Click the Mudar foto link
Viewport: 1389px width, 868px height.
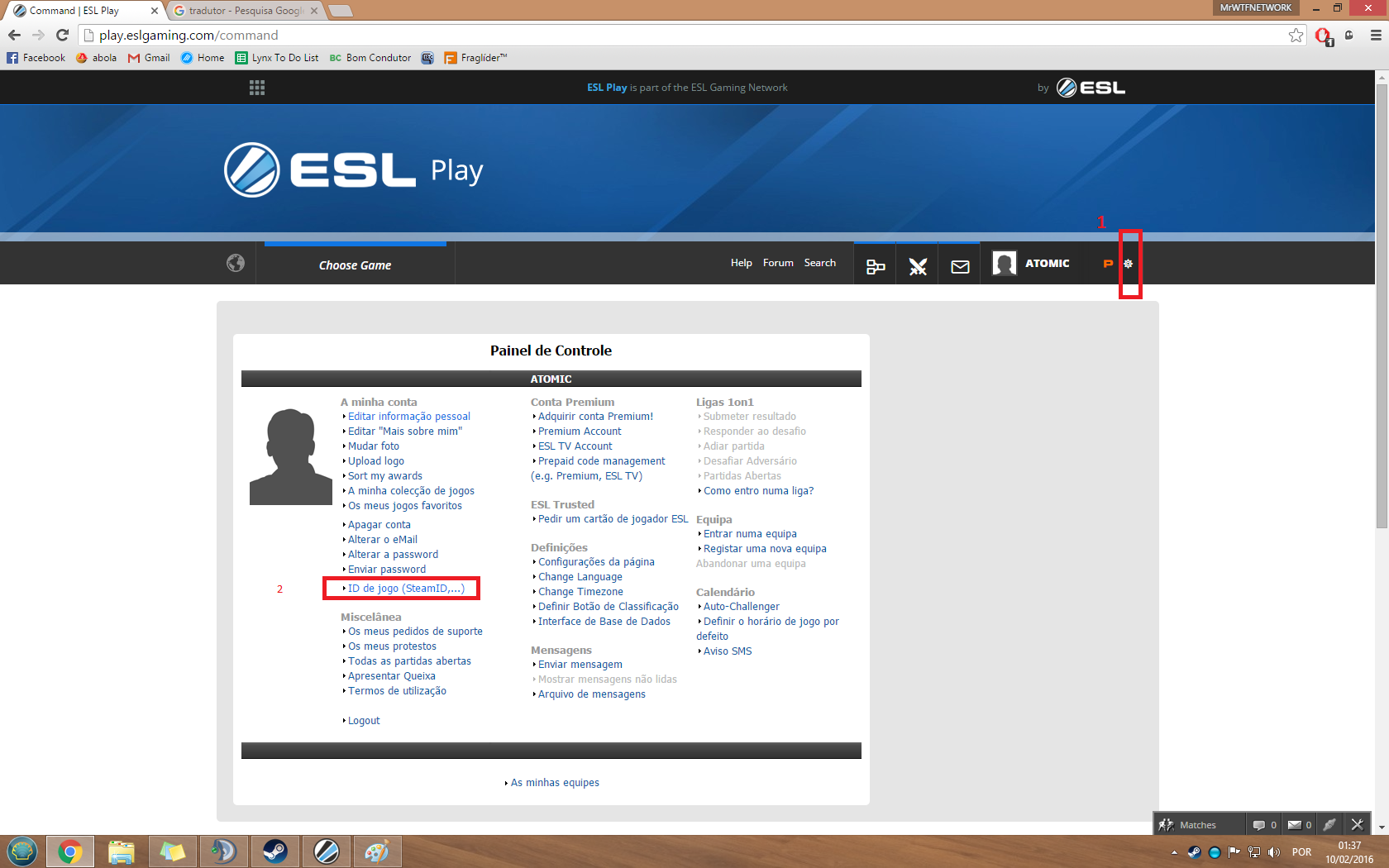tap(374, 446)
